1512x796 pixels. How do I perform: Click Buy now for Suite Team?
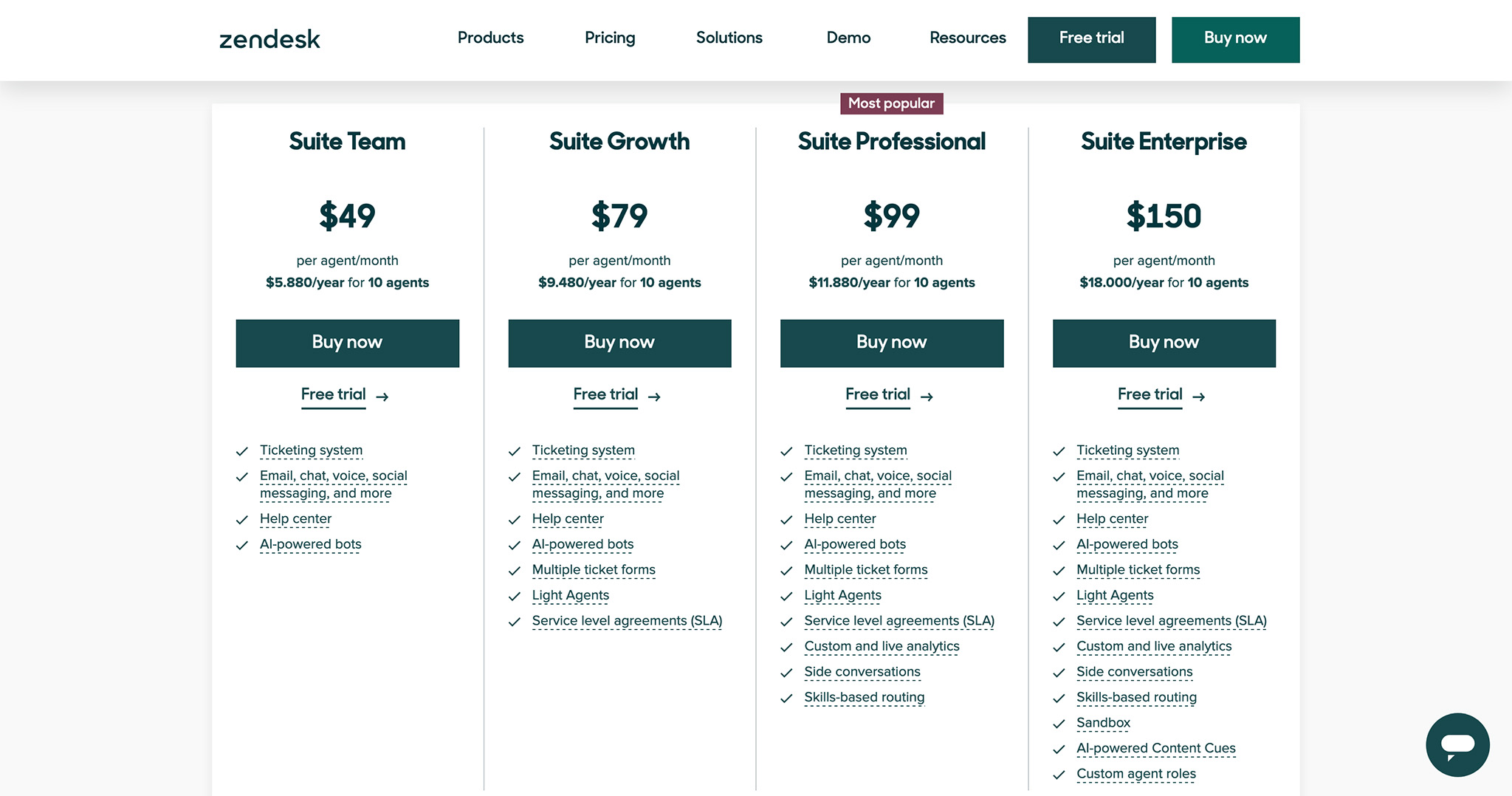click(347, 343)
